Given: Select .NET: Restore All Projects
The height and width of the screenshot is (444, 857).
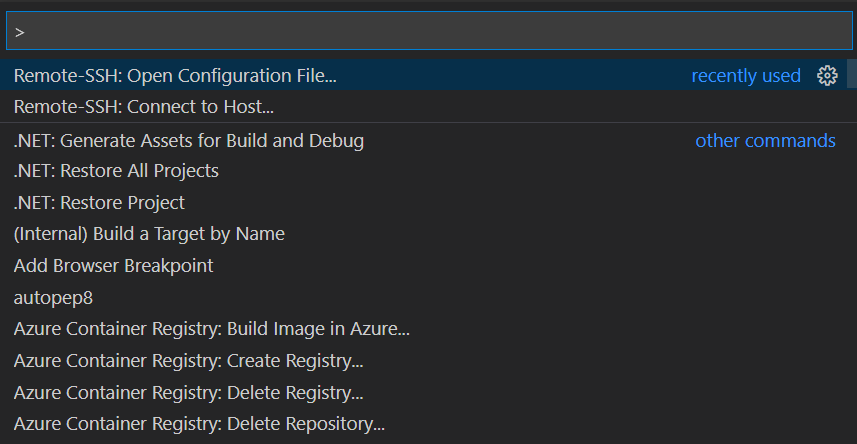Looking at the screenshot, I should pos(424,171).
